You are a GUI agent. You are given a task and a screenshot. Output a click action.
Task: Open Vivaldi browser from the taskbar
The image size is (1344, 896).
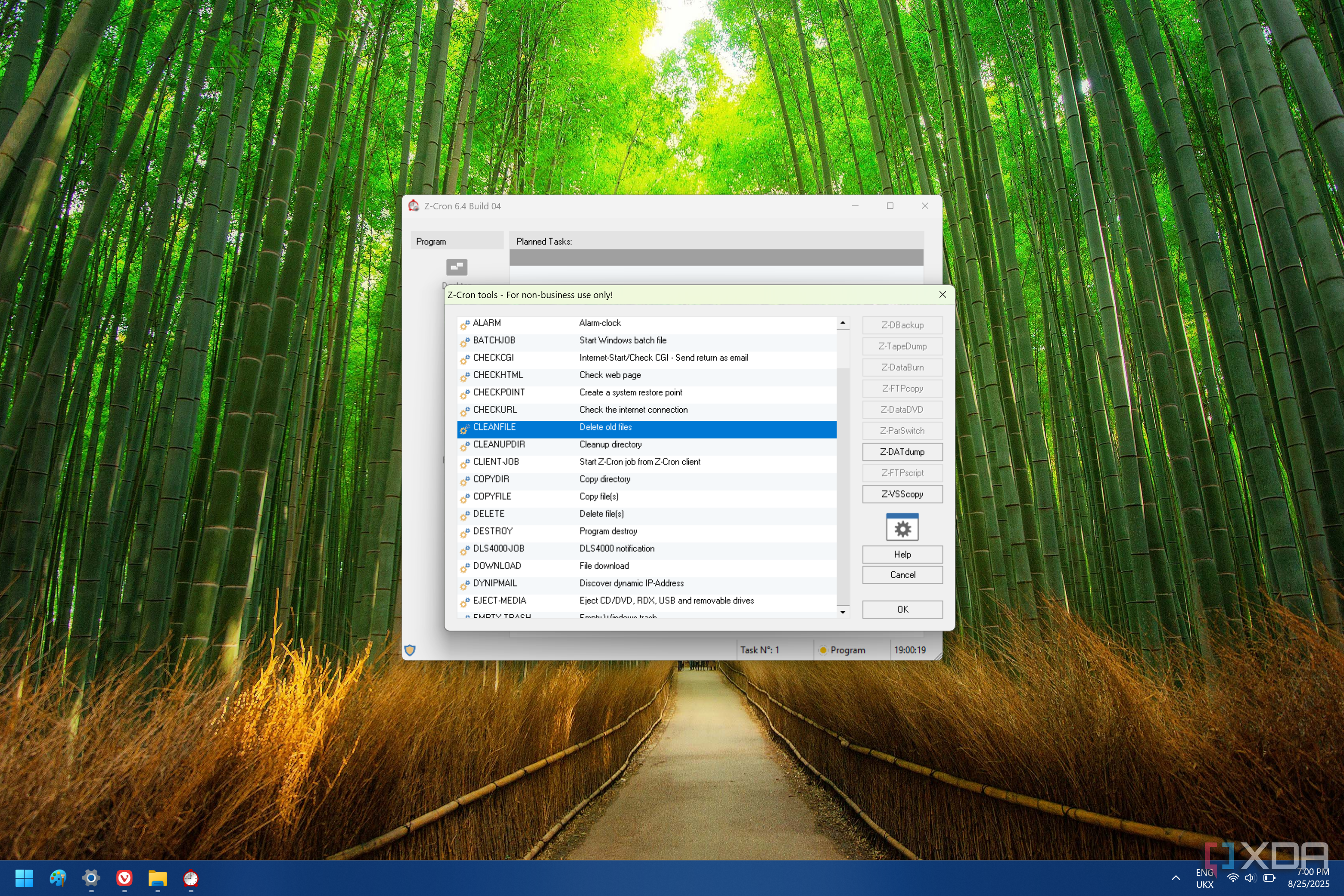coord(124,878)
